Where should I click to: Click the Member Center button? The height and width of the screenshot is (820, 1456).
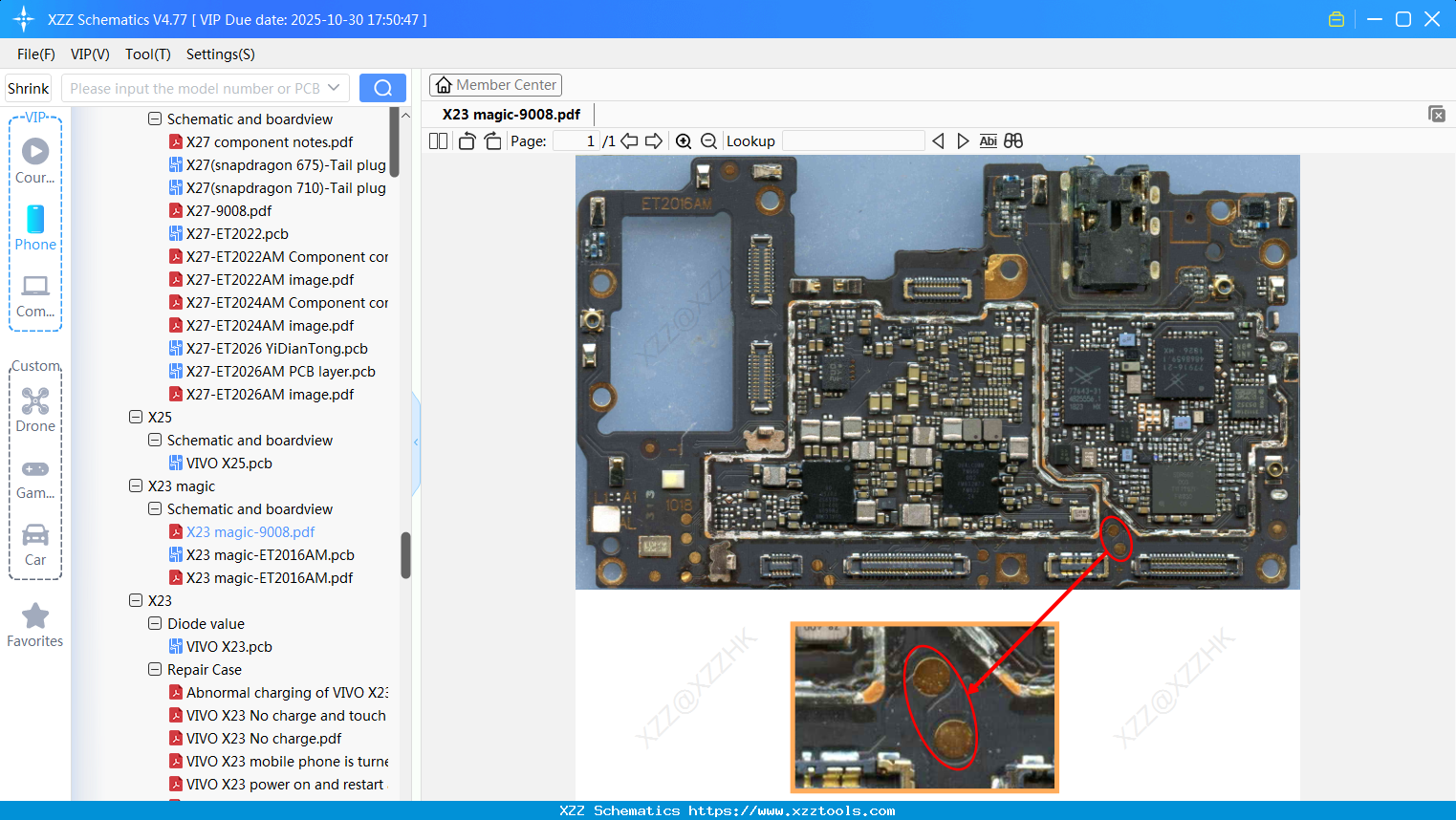click(495, 85)
